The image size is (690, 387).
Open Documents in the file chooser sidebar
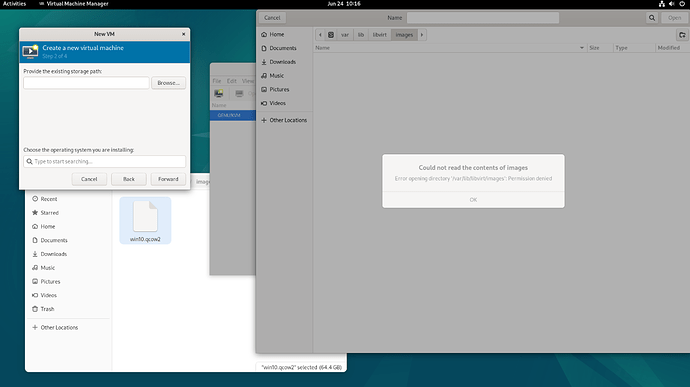pos(284,48)
